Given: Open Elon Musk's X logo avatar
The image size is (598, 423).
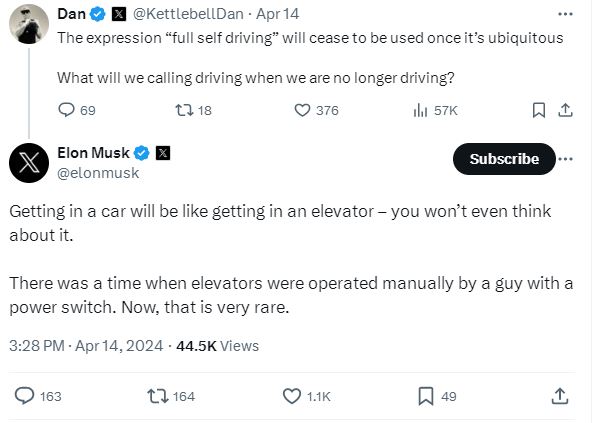Looking at the screenshot, I should click(x=29, y=163).
